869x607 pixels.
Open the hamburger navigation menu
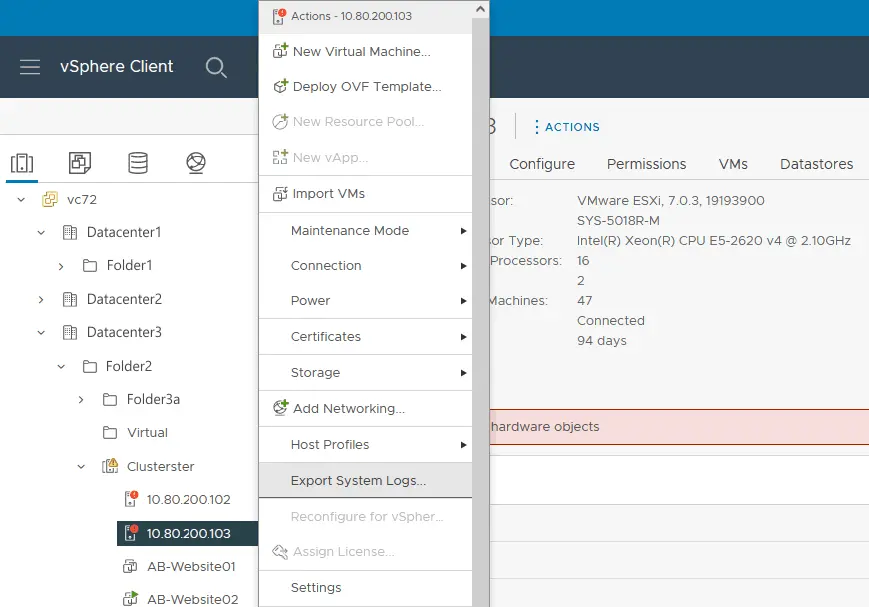(x=30, y=67)
